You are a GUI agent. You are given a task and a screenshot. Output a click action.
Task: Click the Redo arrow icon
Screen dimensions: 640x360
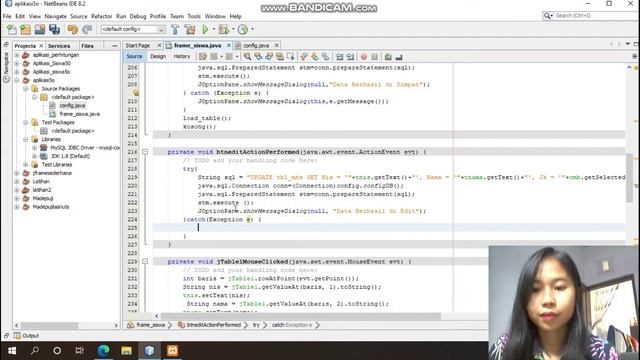pyautogui.click(x=87, y=29)
